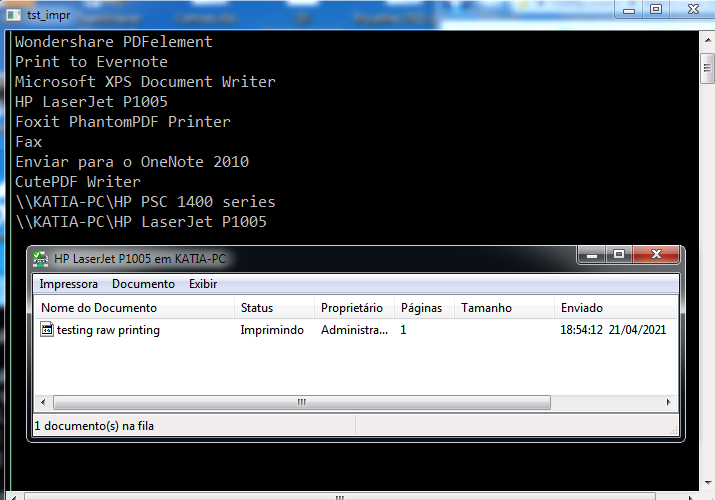Click console vertical scroll up arrow
The image size is (715, 500).
[x=707, y=41]
